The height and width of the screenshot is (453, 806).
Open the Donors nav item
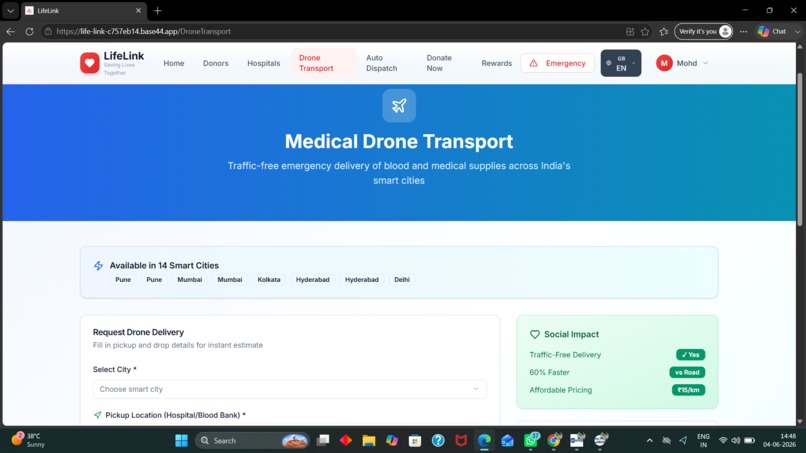point(215,63)
